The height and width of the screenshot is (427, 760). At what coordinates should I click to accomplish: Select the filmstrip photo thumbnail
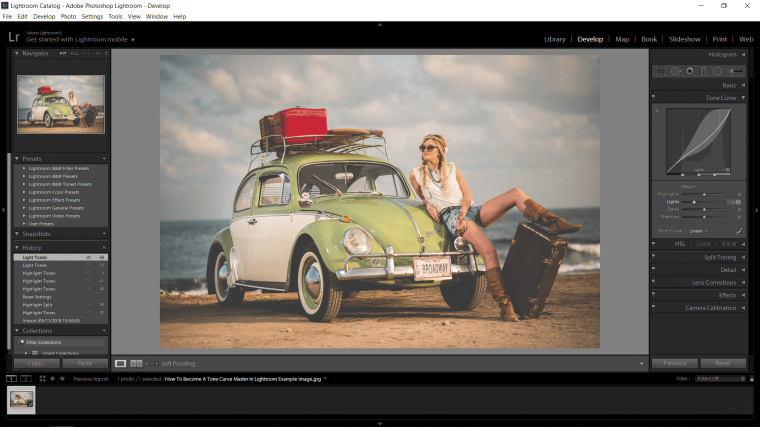pos(21,400)
